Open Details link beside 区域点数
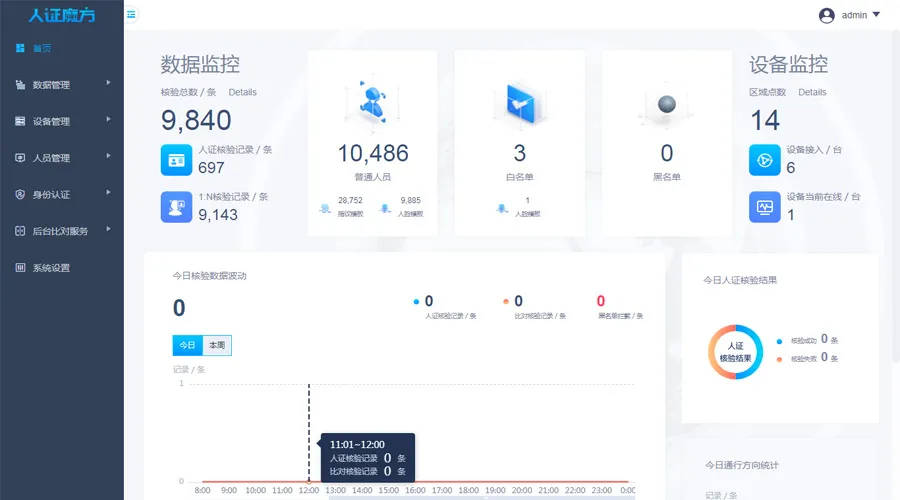Viewport: 900px width, 500px height. coord(812,92)
